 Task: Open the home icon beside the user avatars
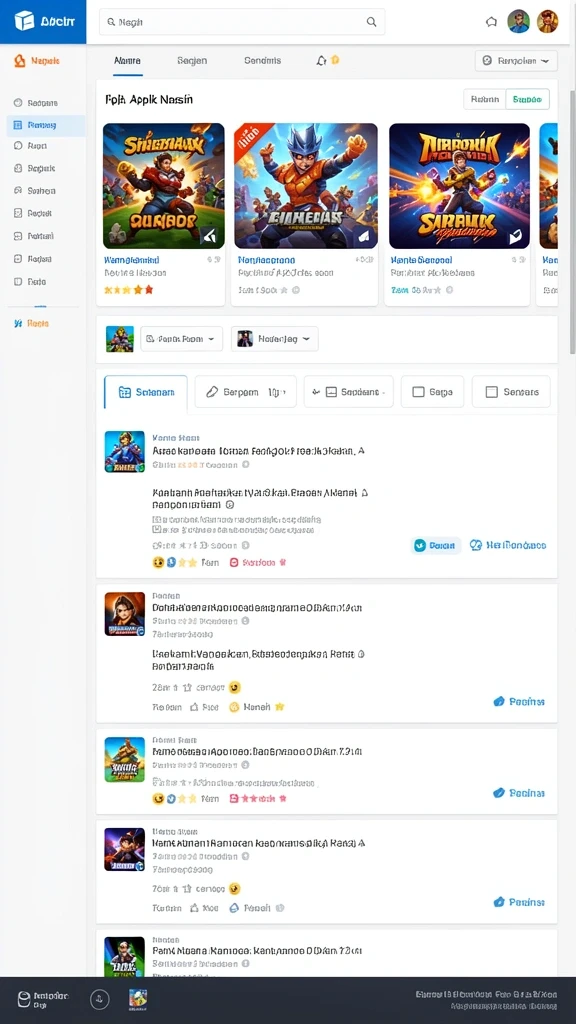coord(491,22)
